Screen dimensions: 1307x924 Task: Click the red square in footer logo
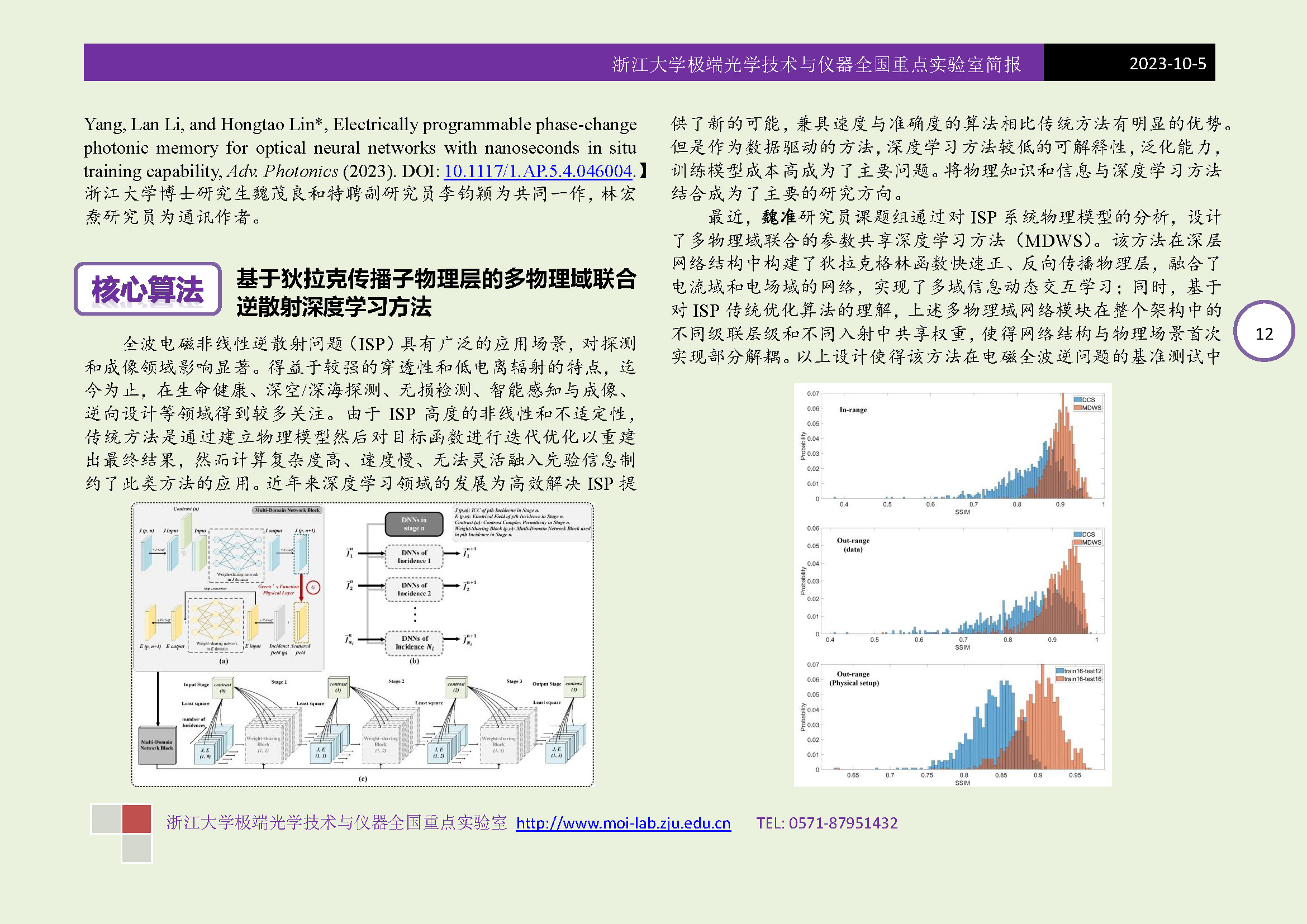point(136,819)
